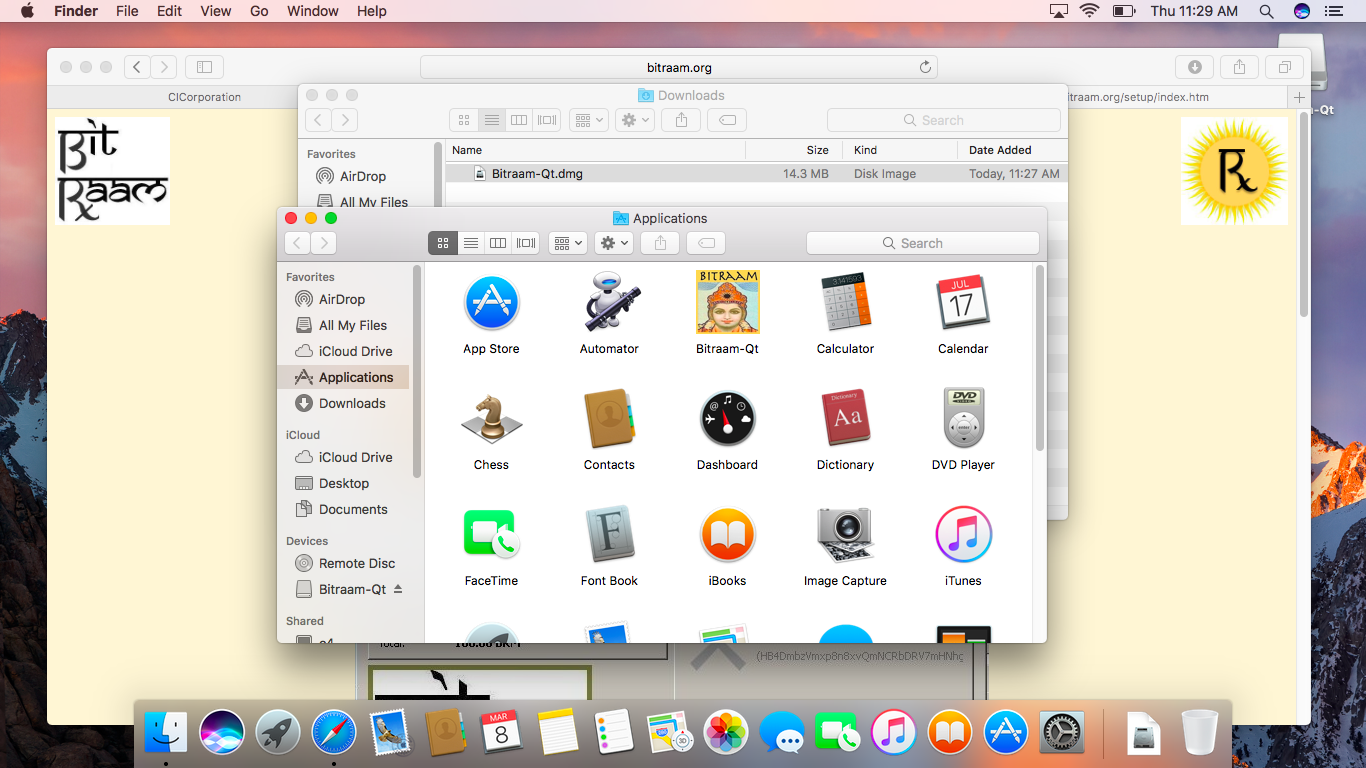
Task: Open the Go menu
Action: (x=259, y=11)
